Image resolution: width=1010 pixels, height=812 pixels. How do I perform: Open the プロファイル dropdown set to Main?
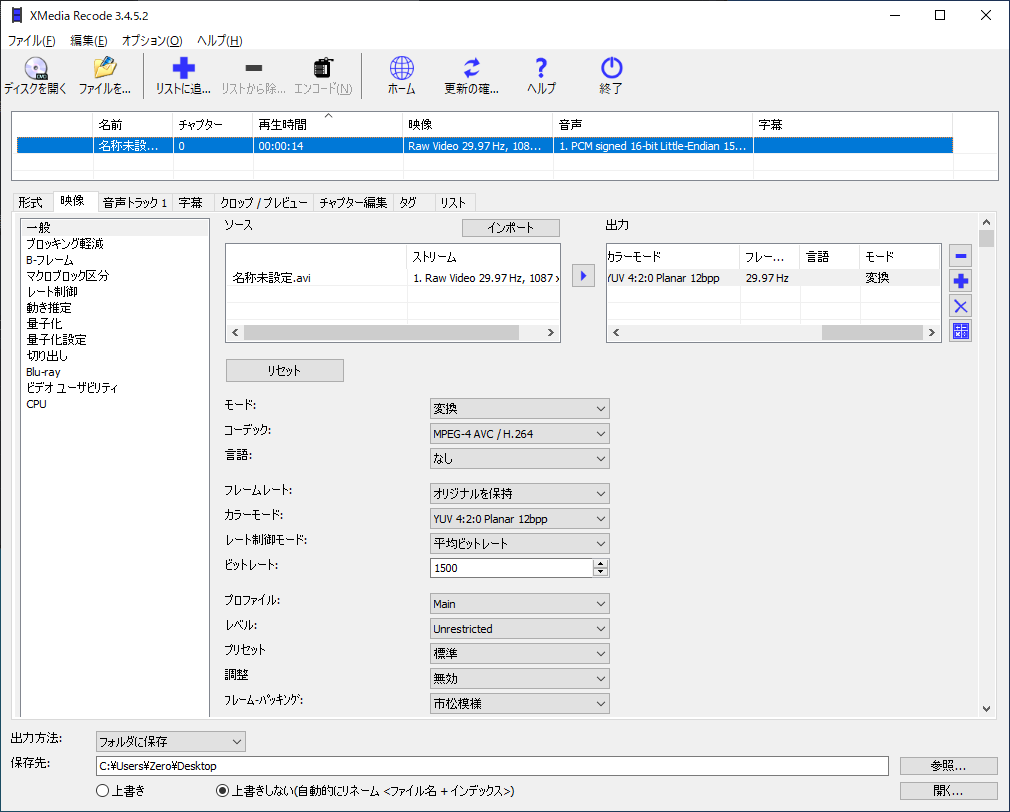[x=519, y=603]
